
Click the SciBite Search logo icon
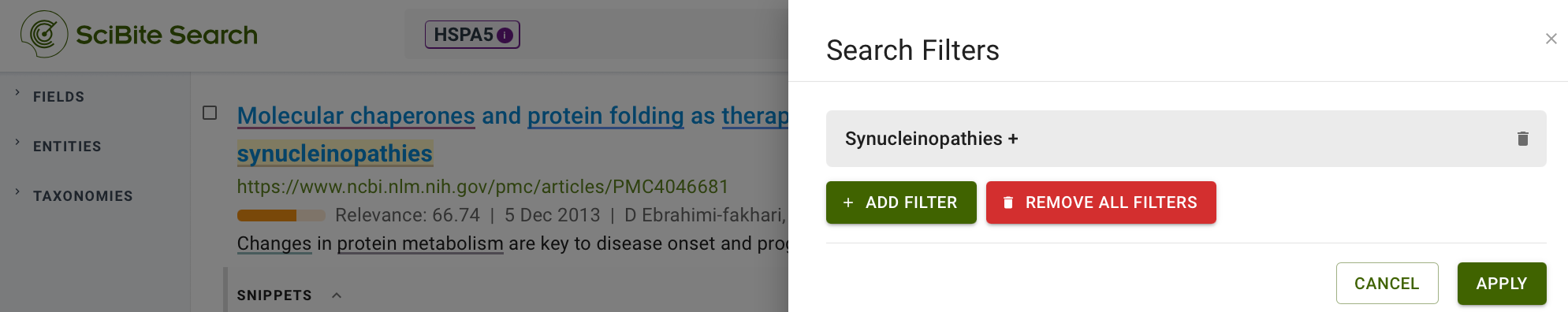click(44, 34)
